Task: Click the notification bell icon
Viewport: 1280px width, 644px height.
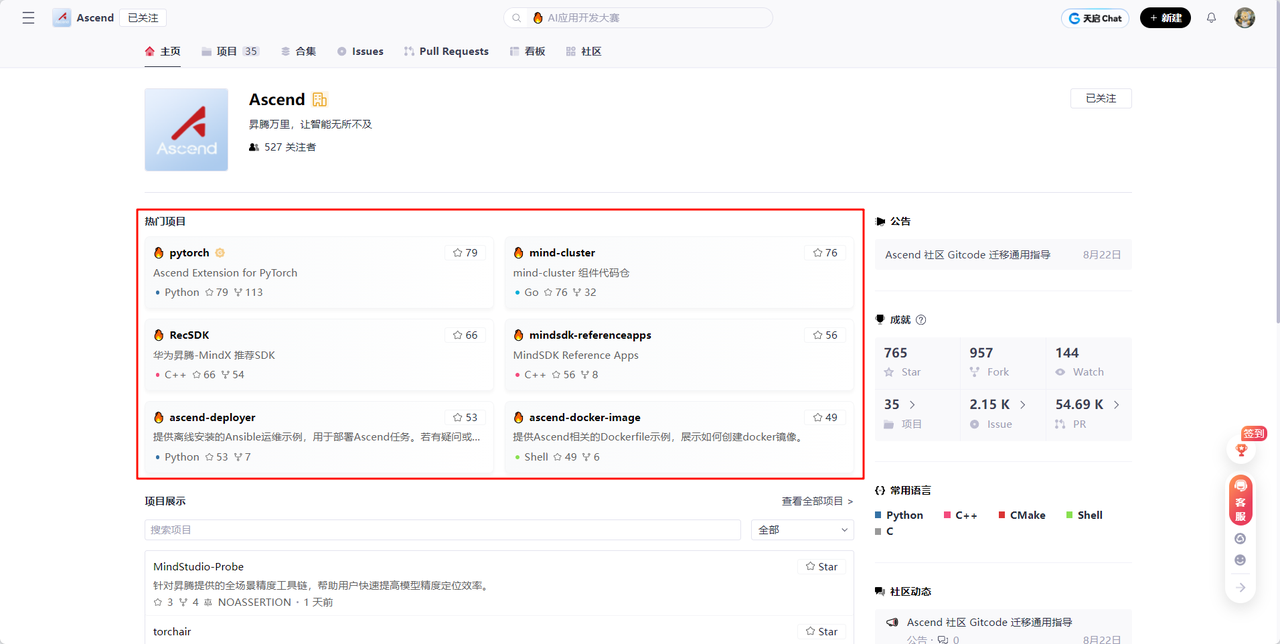Action: (x=1211, y=18)
